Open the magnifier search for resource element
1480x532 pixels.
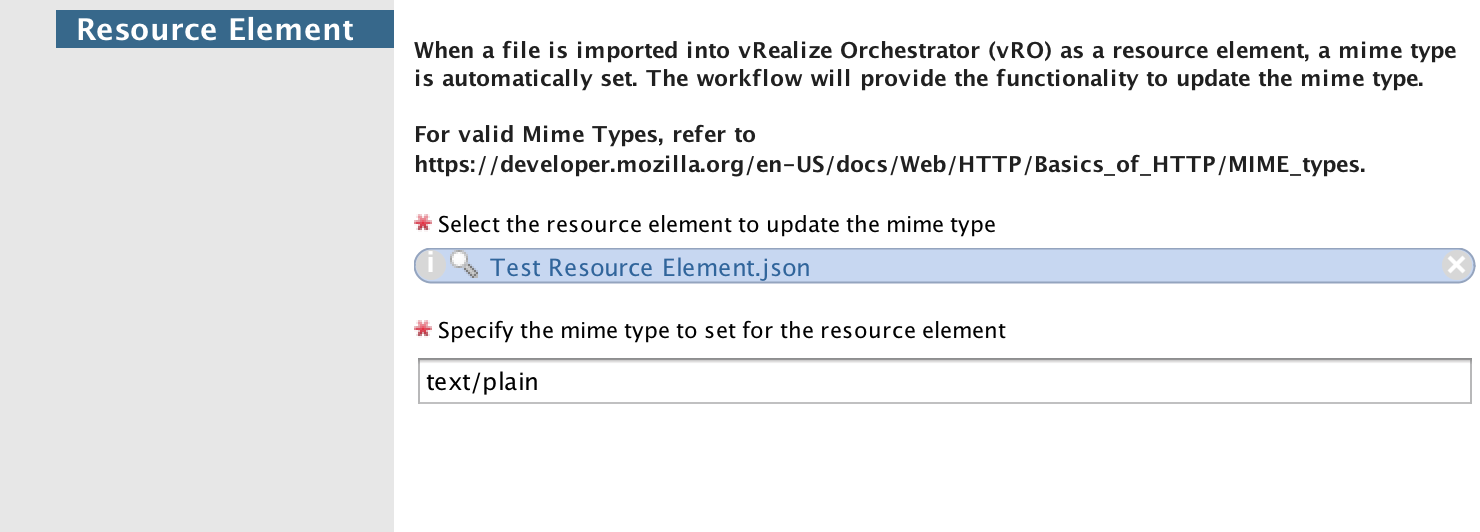[x=463, y=265]
